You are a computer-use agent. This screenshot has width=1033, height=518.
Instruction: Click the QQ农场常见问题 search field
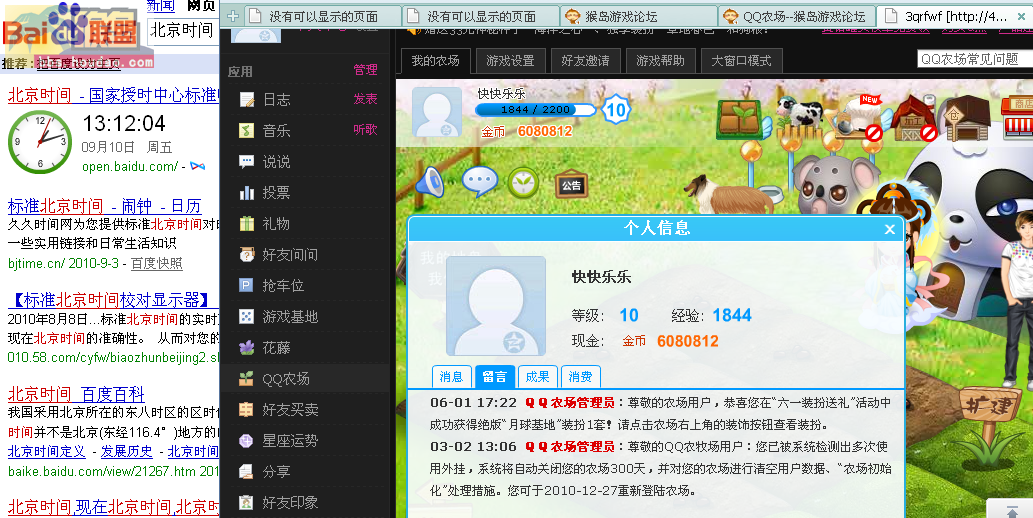[x=975, y=59]
